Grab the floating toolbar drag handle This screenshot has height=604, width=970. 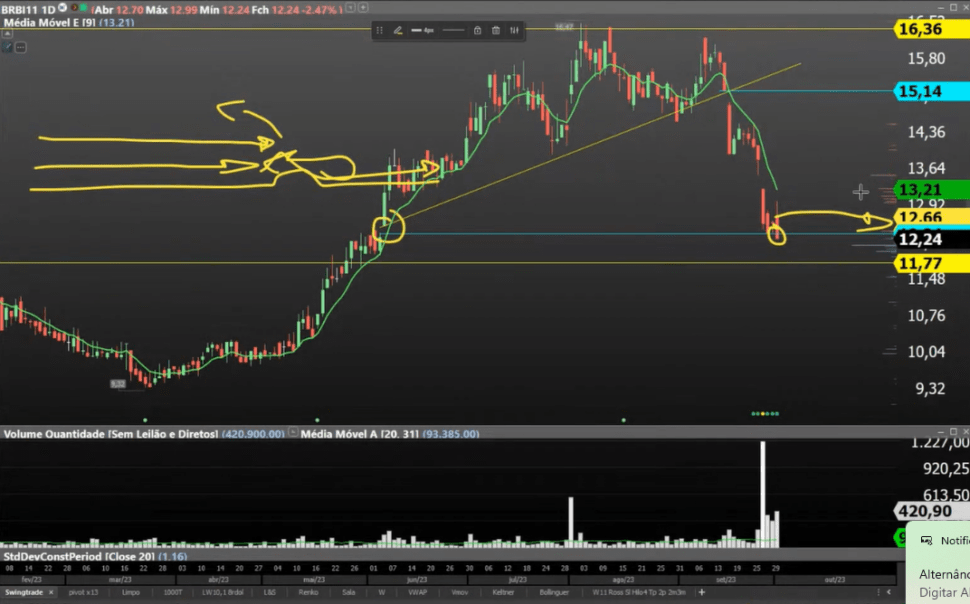(379, 30)
